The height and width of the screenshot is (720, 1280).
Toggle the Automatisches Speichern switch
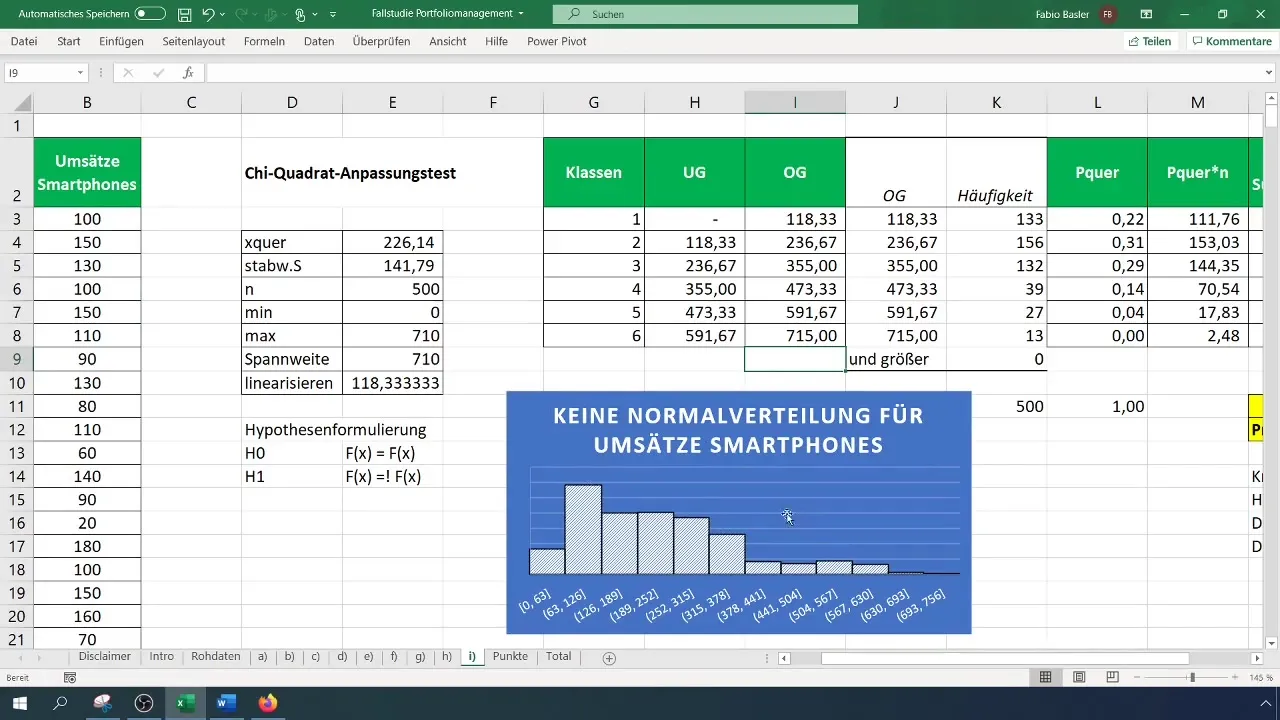[x=150, y=14]
